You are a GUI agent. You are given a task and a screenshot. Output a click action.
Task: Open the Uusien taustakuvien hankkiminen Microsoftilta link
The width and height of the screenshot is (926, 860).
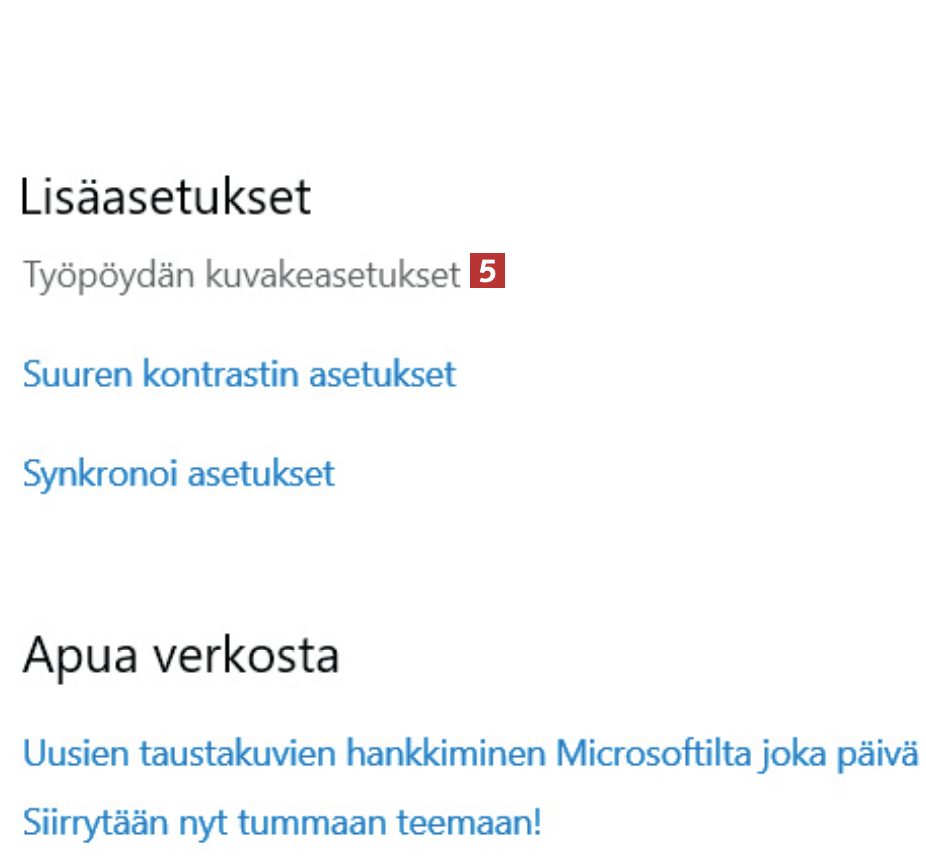click(470, 752)
